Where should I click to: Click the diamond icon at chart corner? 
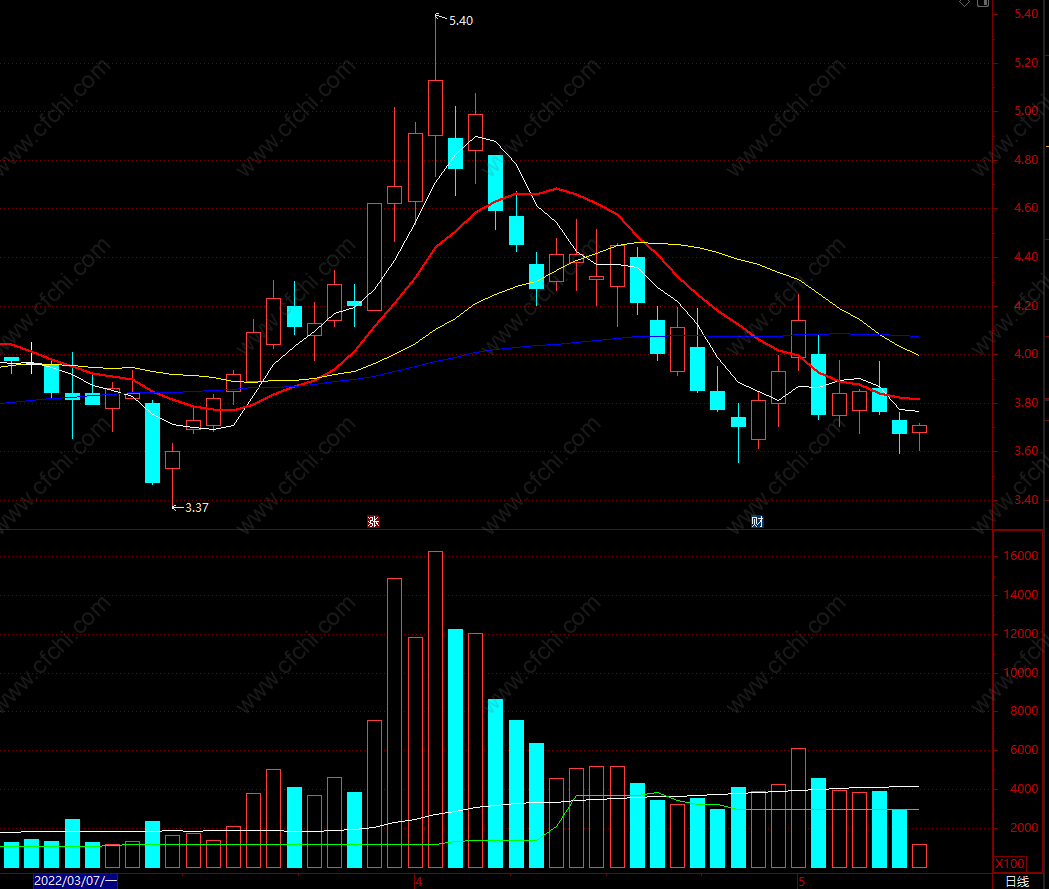point(964,3)
